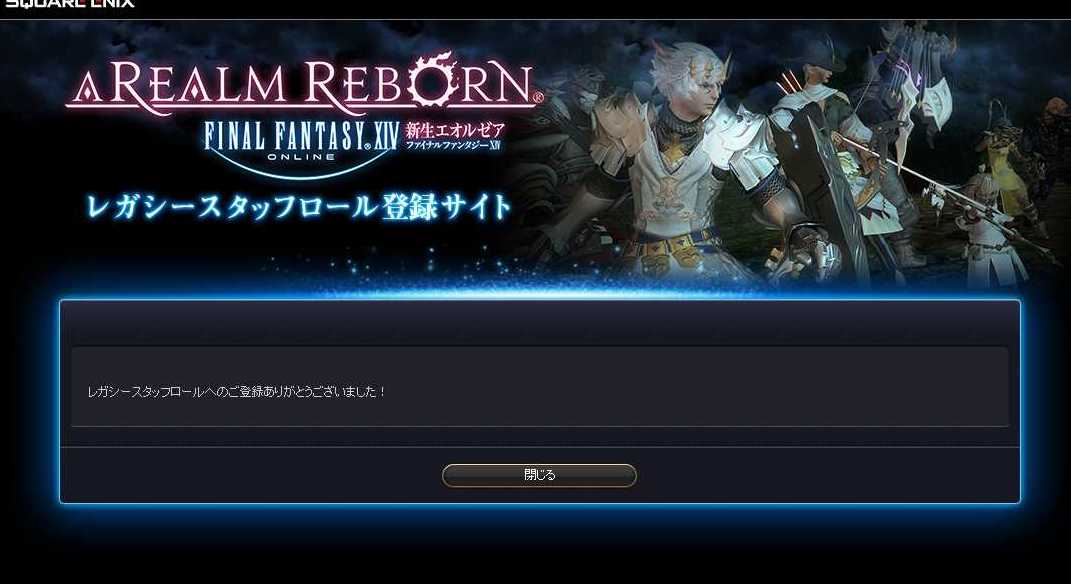Click the thank-you registration message text
The width and height of the screenshot is (1071, 584).
[x=236, y=391]
